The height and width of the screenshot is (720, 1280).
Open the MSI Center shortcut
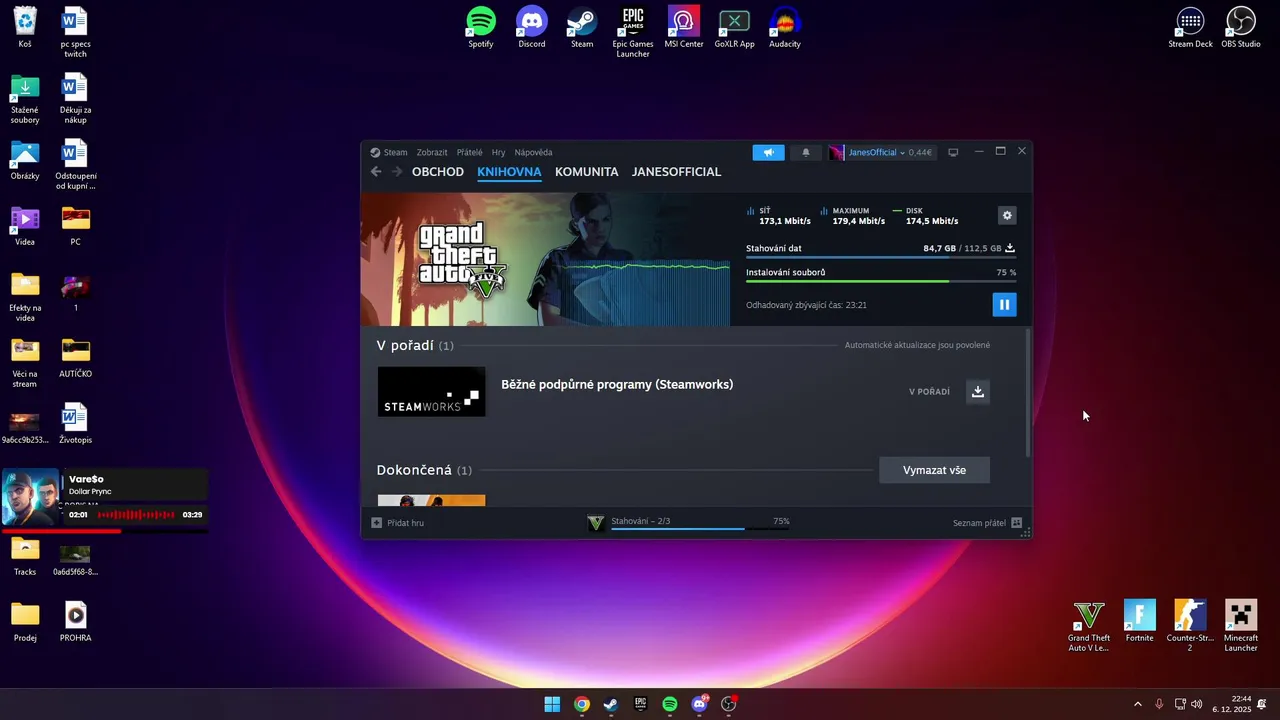tap(684, 28)
